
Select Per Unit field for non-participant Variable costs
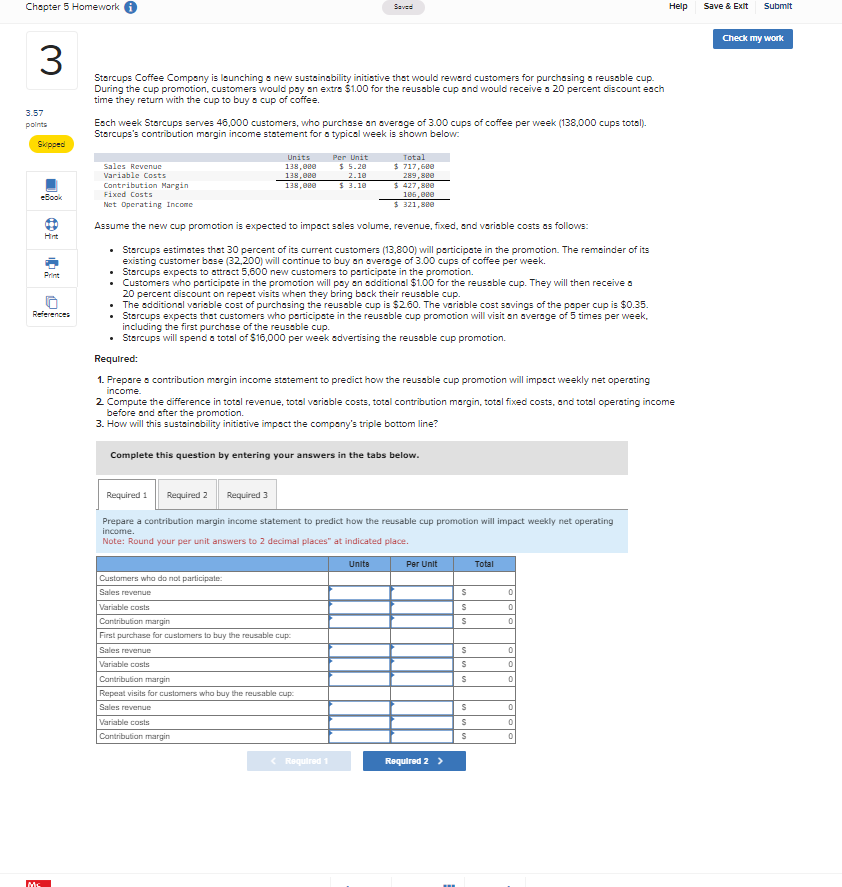[x=422, y=607]
